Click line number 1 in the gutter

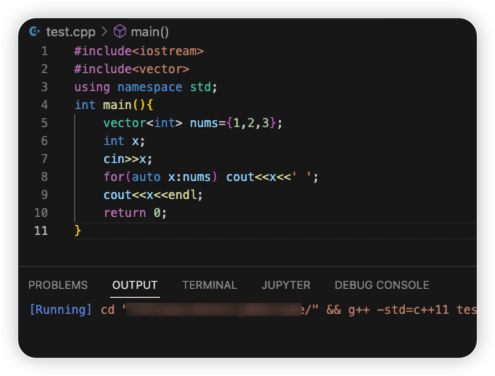[x=45, y=51]
